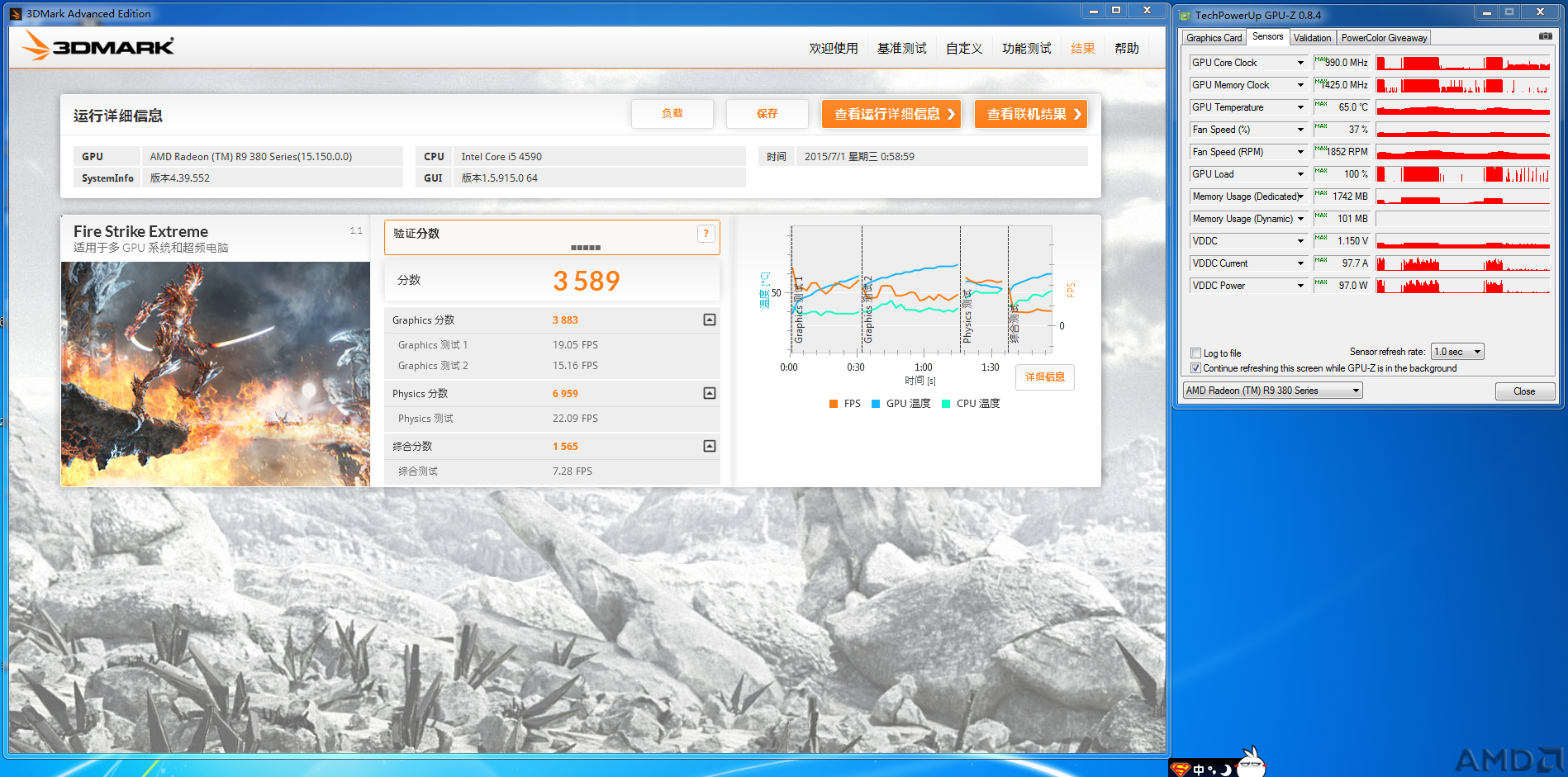Open the VDDC Power sensor dropdown
Screen dimensions: 1568x777
tap(1300, 286)
